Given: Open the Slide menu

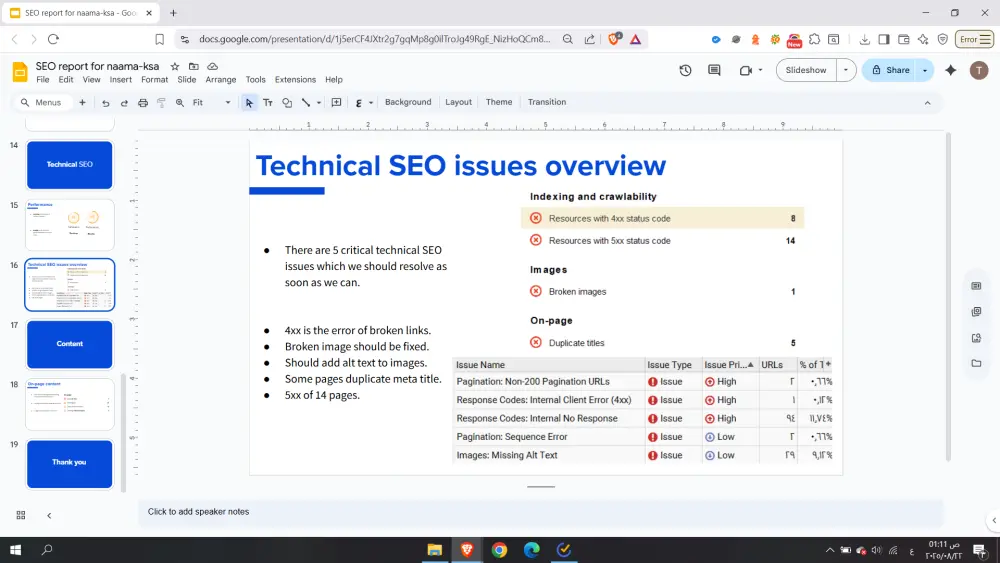Looking at the screenshot, I should [186, 80].
